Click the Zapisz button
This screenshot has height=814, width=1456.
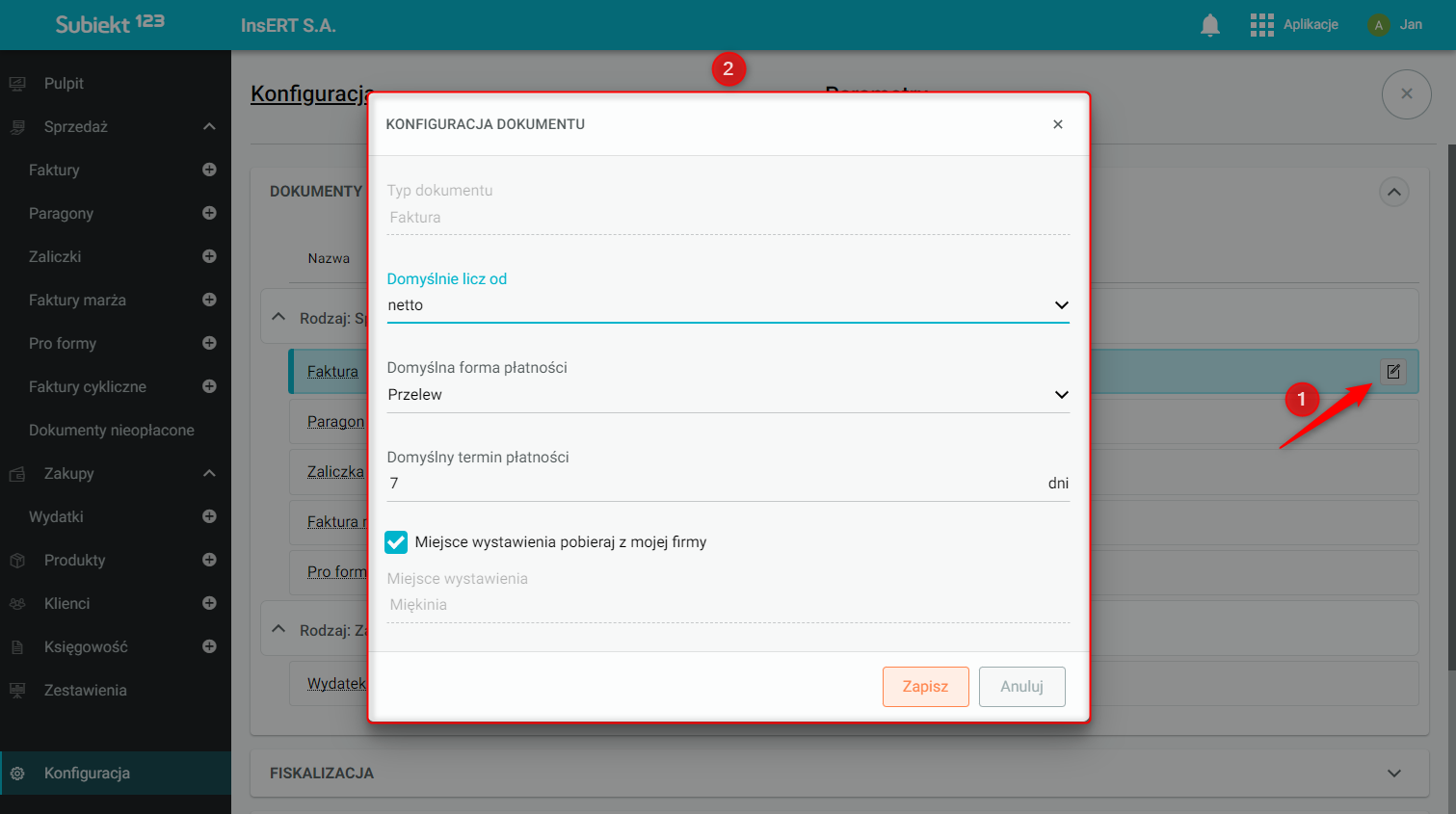925,687
